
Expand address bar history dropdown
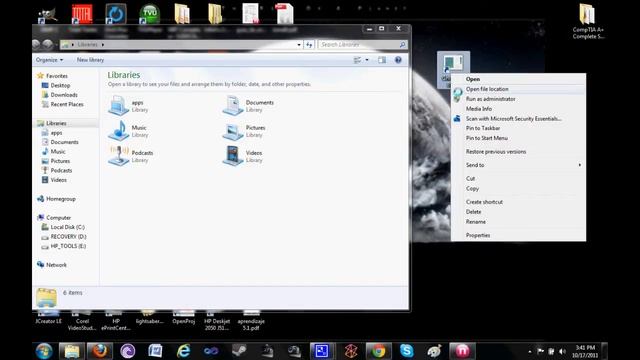click(299, 44)
